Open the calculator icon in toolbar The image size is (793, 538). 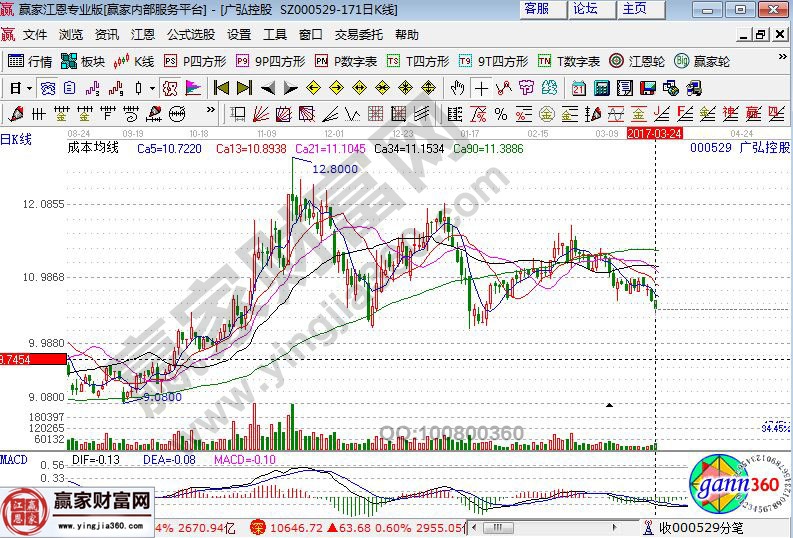pyautogui.click(x=600, y=87)
